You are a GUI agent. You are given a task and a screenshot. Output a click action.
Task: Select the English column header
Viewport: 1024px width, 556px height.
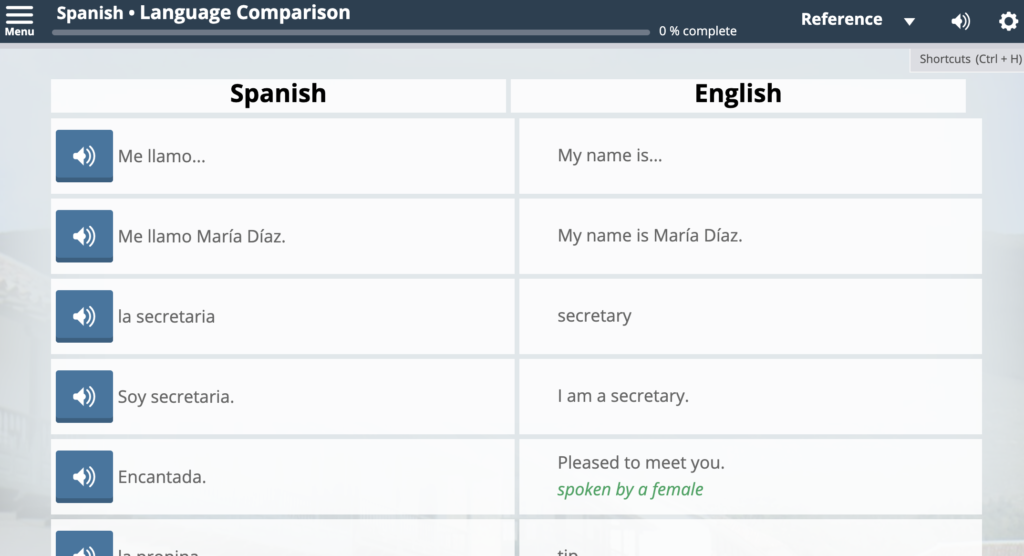point(738,94)
